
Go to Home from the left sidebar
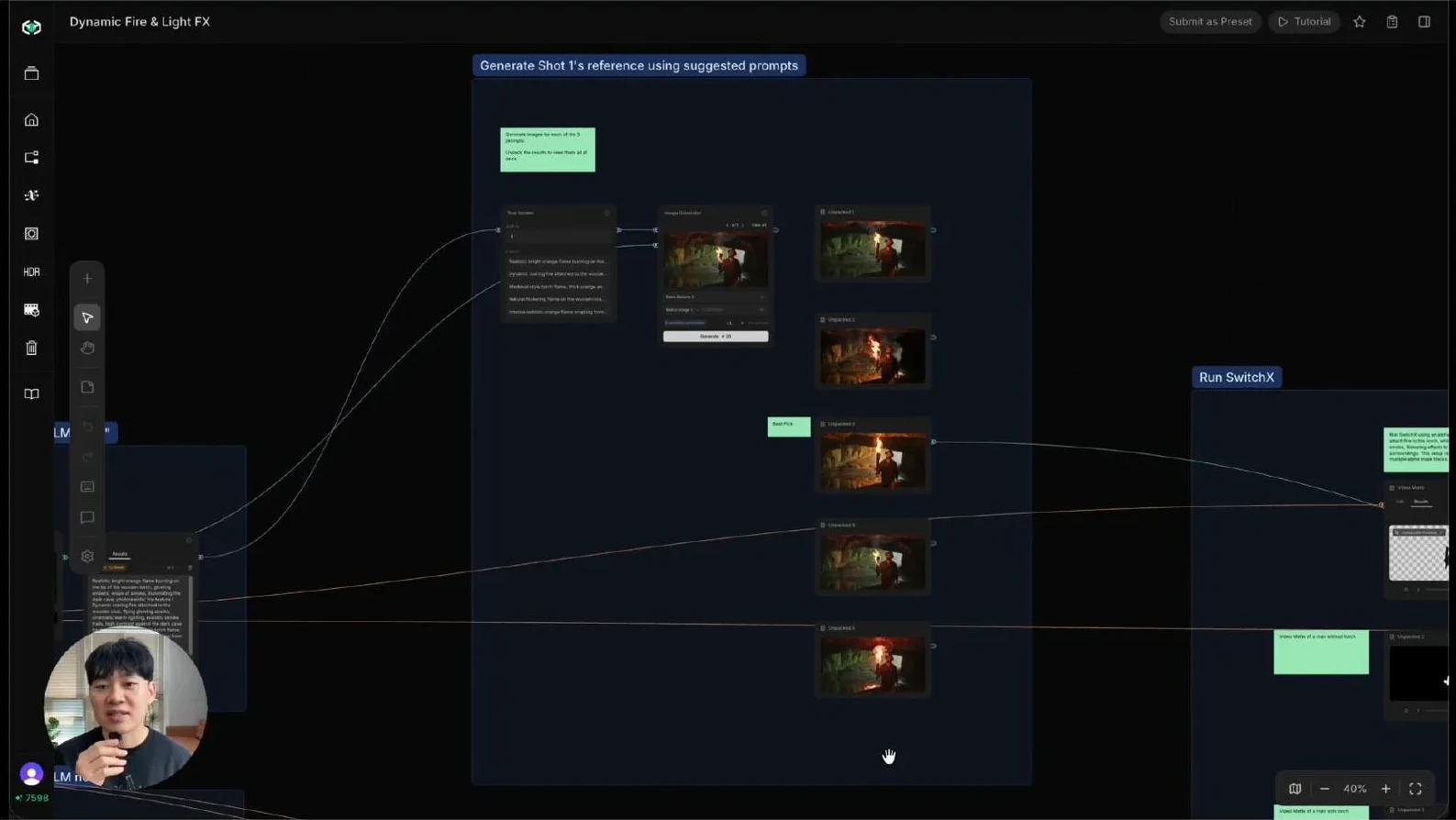pyautogui.click(x=31, y=120)
